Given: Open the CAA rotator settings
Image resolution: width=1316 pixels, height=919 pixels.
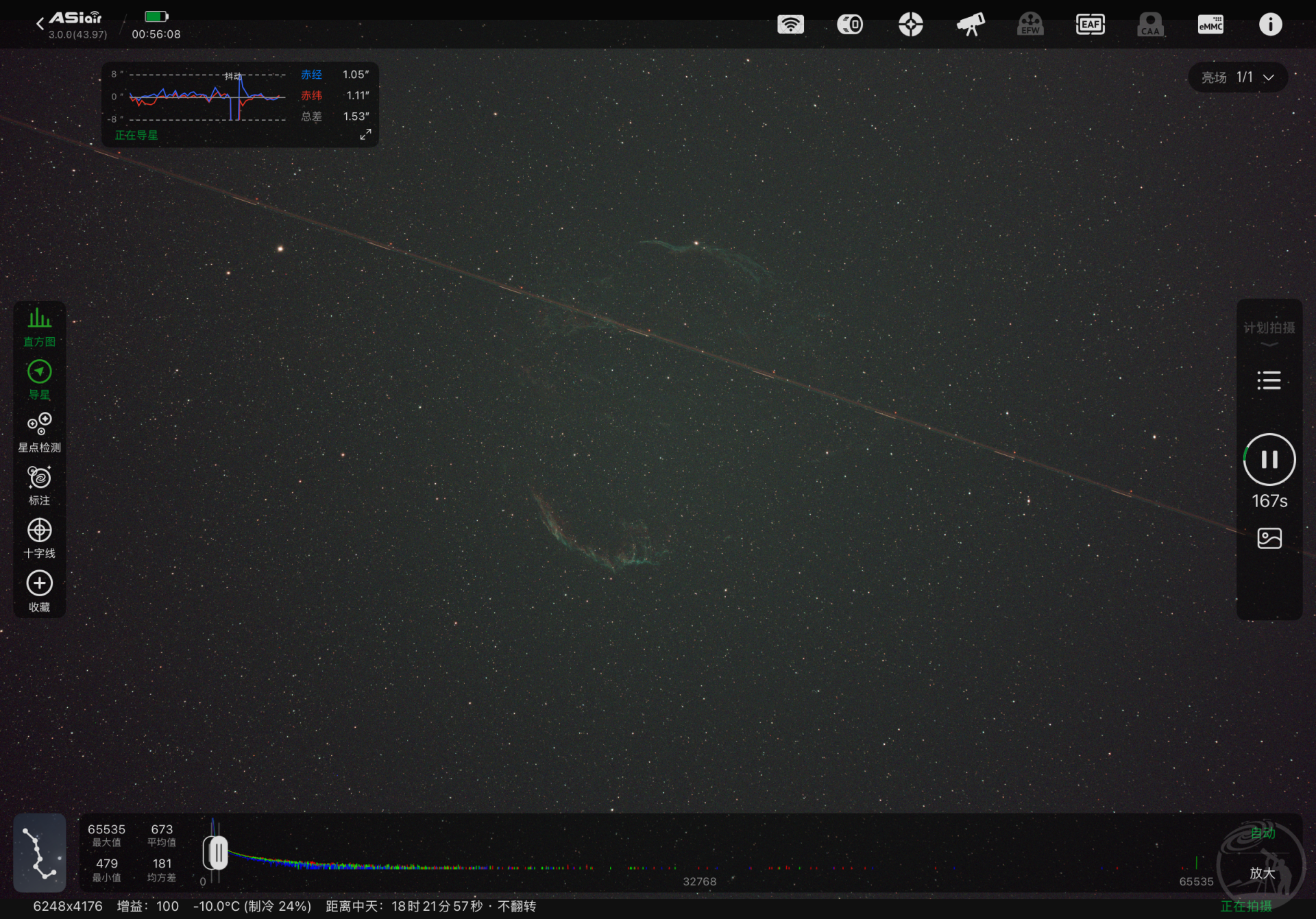Looking at the screenshot, I should (1150, 25).
